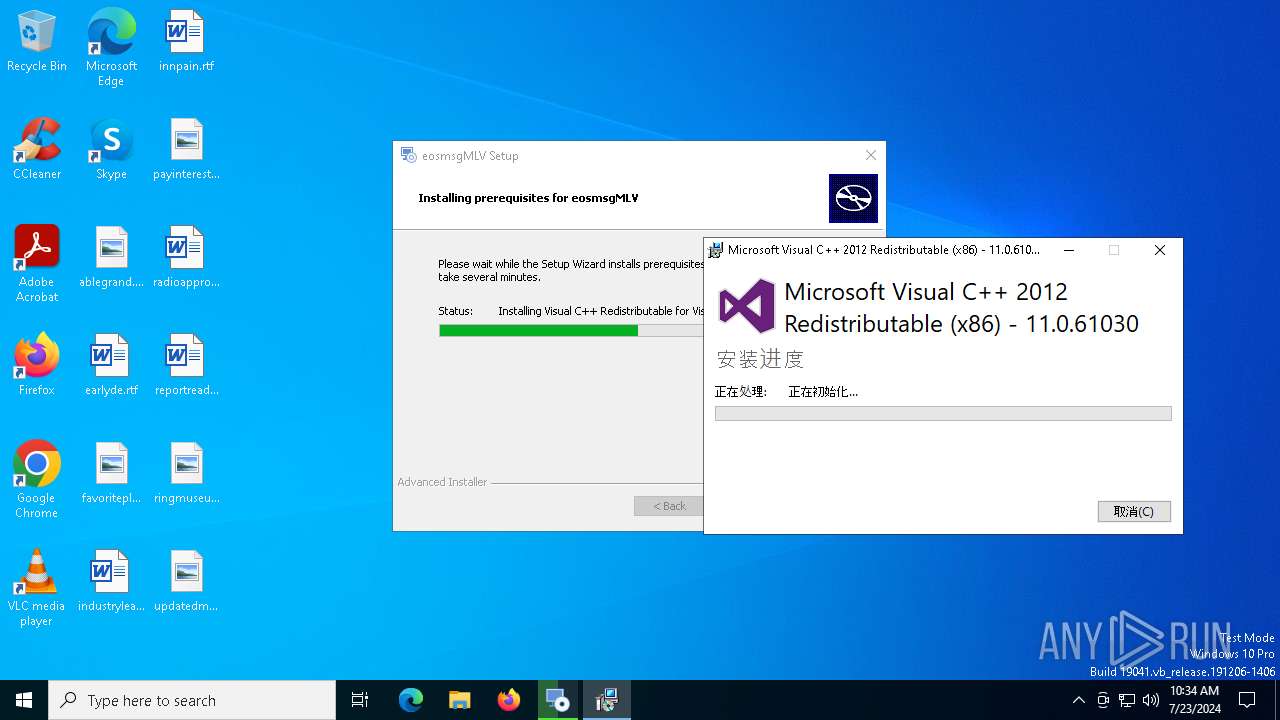Select the earlyde.rtf document
The height and width of the screenshot is (720, 1280).
click(x=111, y=365)
